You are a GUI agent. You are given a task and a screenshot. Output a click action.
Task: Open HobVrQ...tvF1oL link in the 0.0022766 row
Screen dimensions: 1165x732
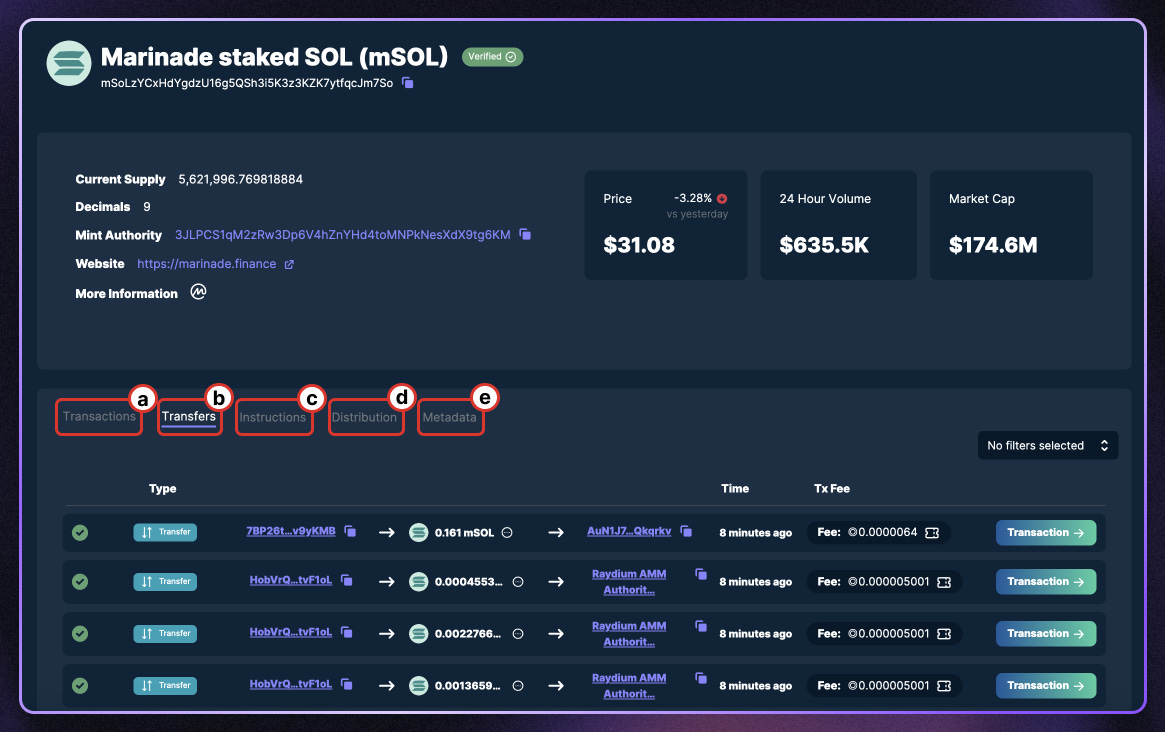pyautogui.click(x=291, y=632)
